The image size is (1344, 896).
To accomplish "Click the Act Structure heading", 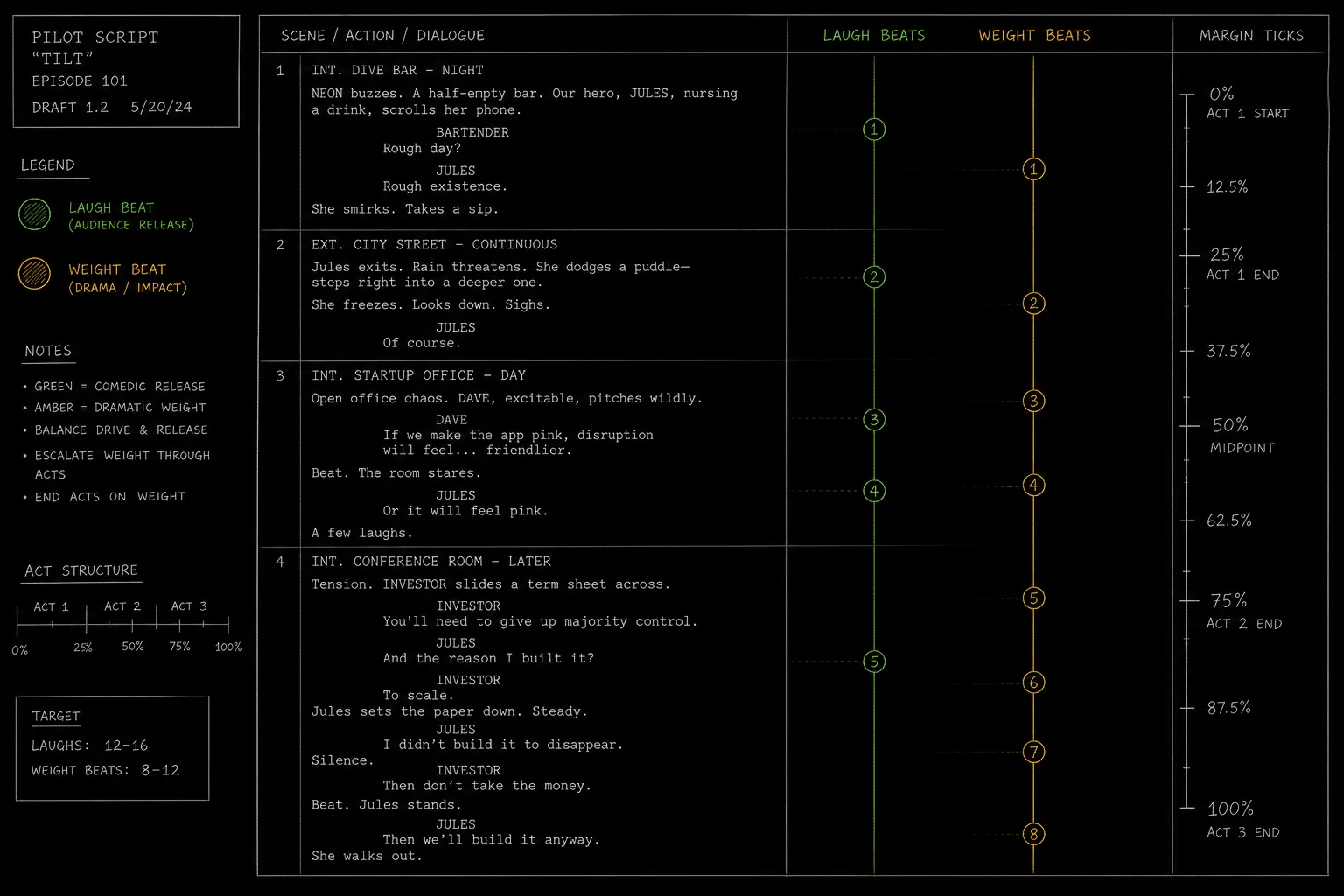I will pyautogui.click(x=81, y=570).
